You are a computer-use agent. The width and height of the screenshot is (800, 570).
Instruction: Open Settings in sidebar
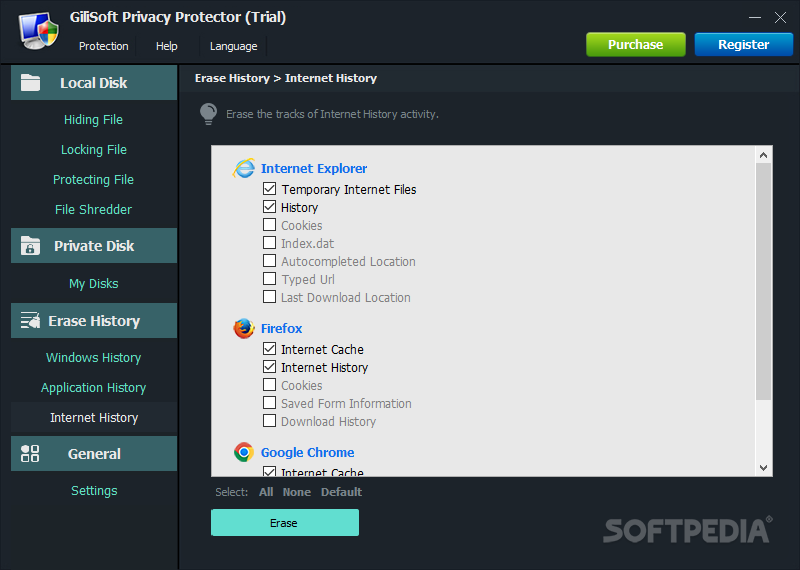94,490
